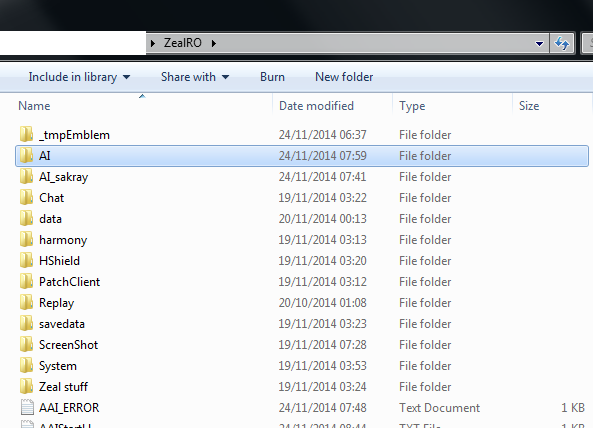This screenshot has width=593, height=428.
Task: Select the AAI_ERROR text document icon
Action: [27, 408]
